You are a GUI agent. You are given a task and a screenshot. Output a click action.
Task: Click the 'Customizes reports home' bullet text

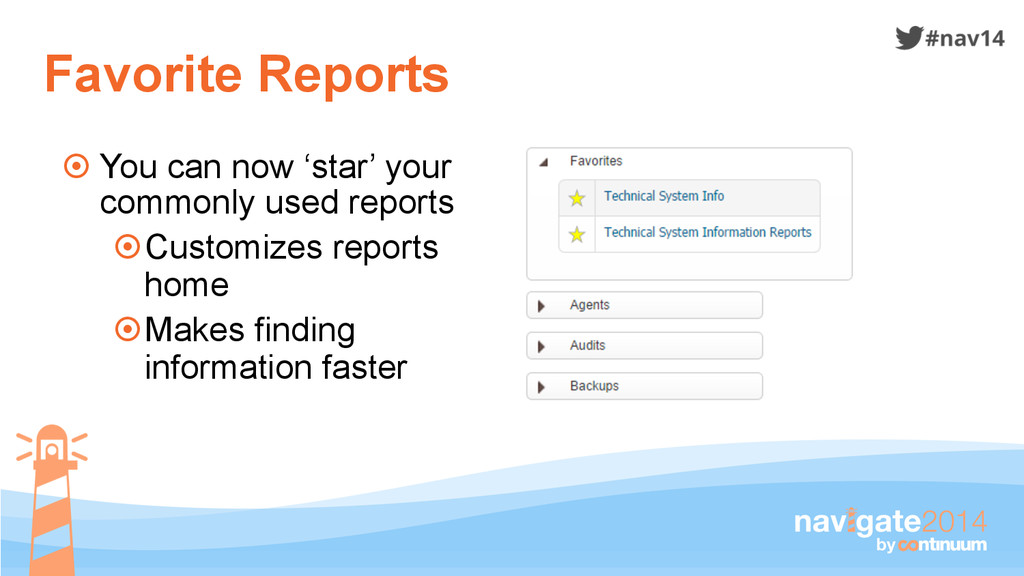pyautogui.click(x=291, y=266)
